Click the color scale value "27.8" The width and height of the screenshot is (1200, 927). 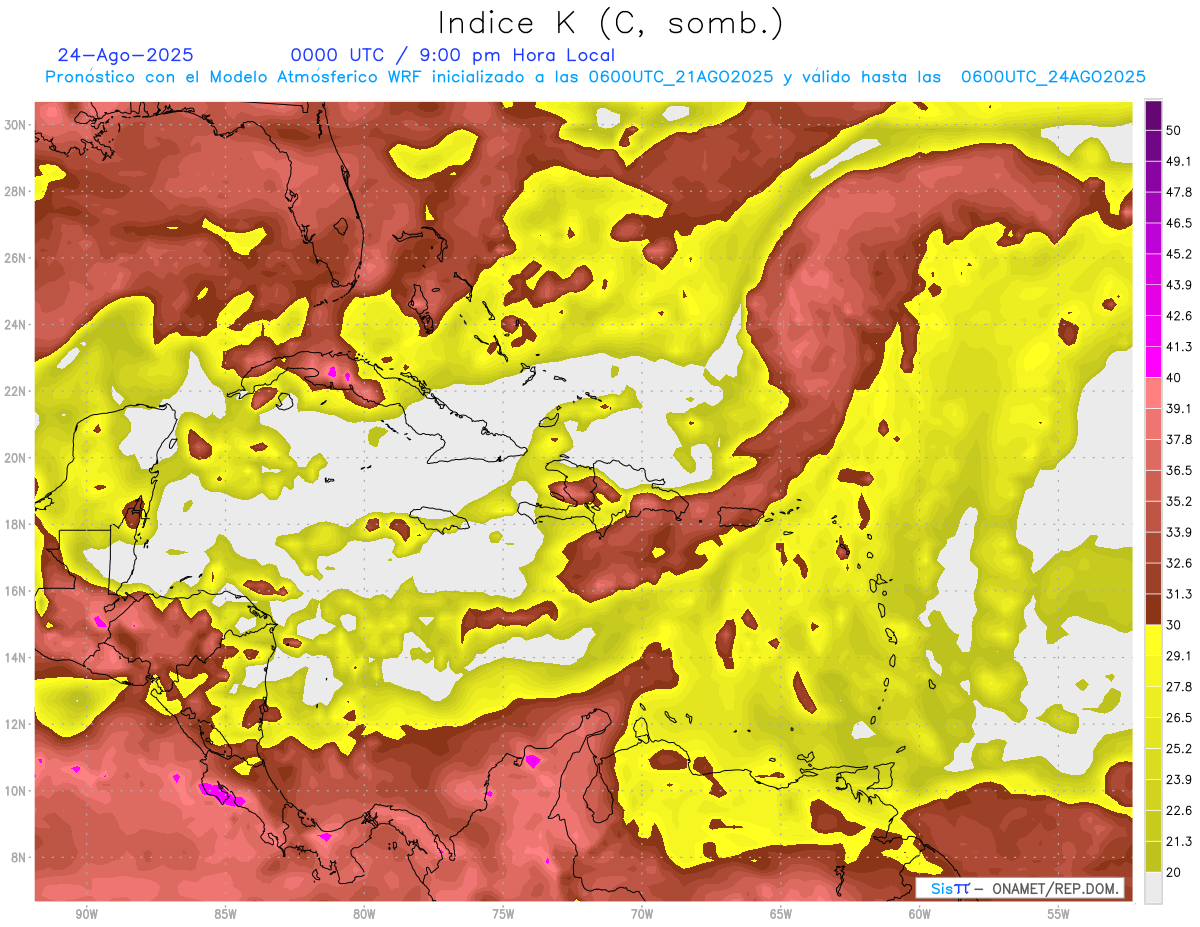pyautogui.click(x=1179, y=687)
